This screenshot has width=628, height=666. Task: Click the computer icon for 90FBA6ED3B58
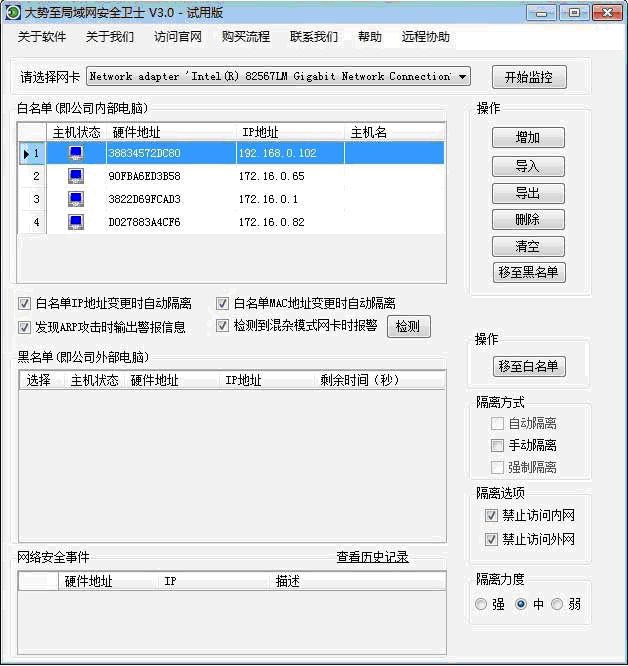(x=76, y=176)
